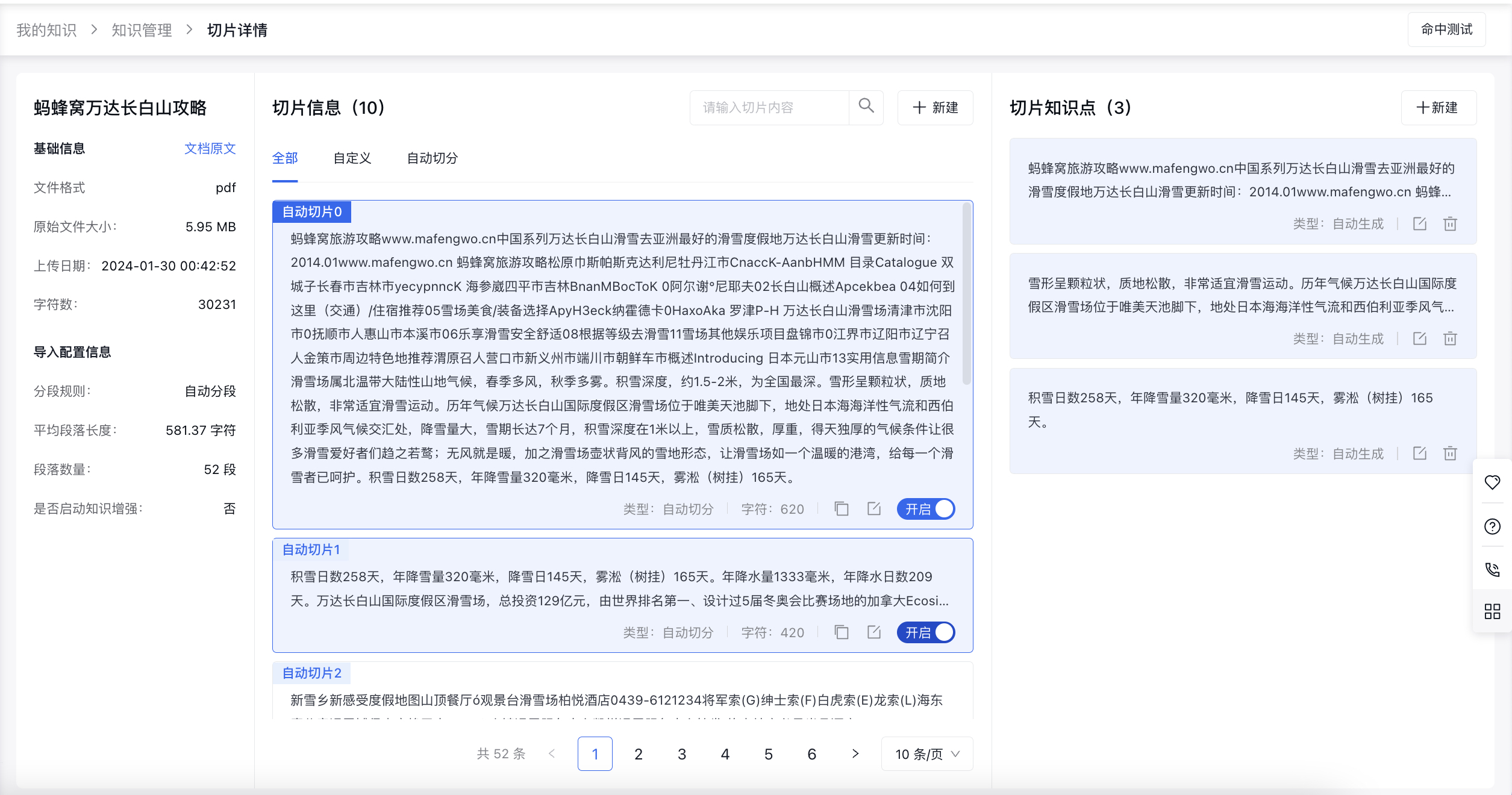Click the 30231 character count value

point(217,304)
